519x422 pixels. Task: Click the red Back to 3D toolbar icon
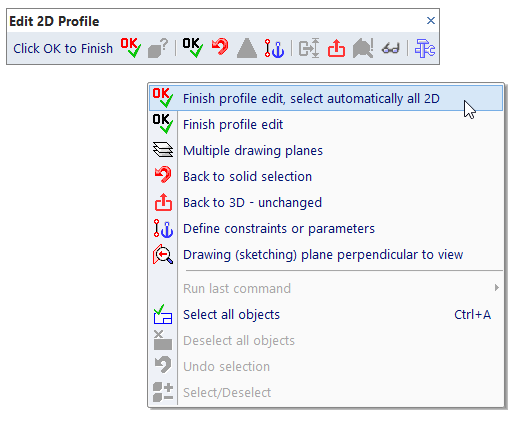click(x=336, y=48)
